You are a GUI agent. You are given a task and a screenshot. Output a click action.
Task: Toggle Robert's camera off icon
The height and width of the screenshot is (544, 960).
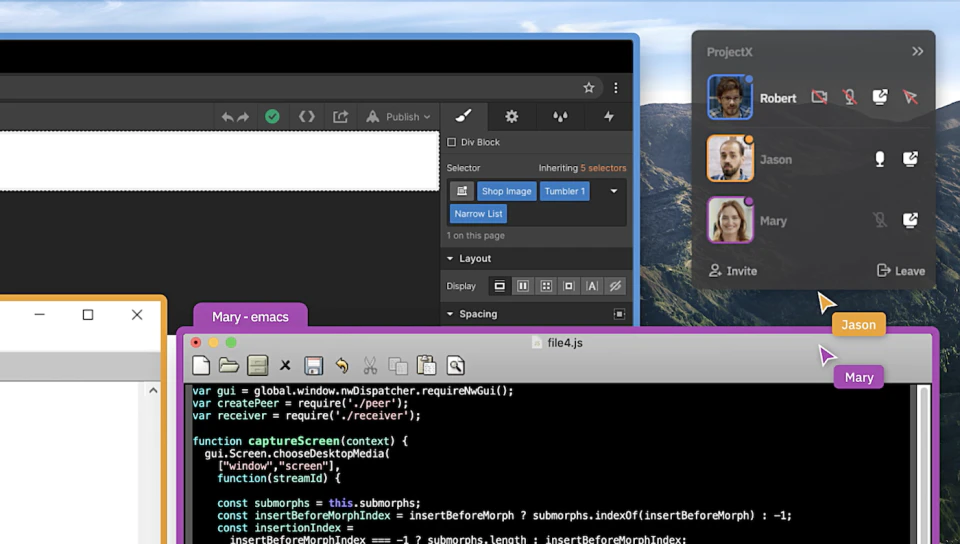click(x=819, y=97)
